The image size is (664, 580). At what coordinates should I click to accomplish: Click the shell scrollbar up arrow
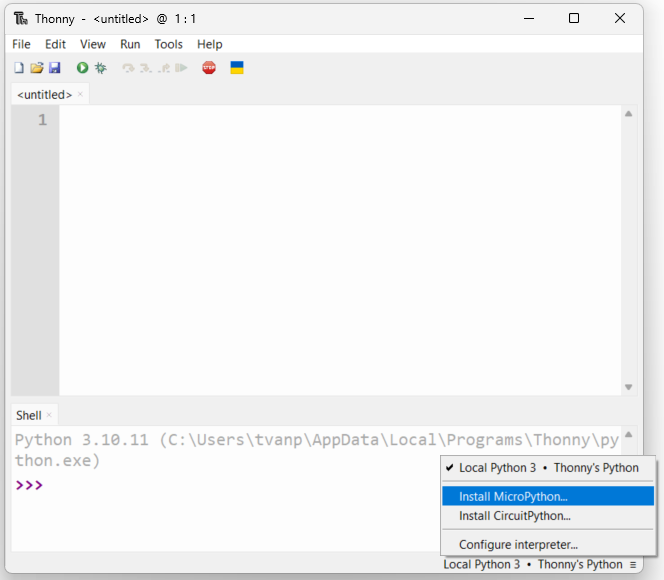click(628, 434)
